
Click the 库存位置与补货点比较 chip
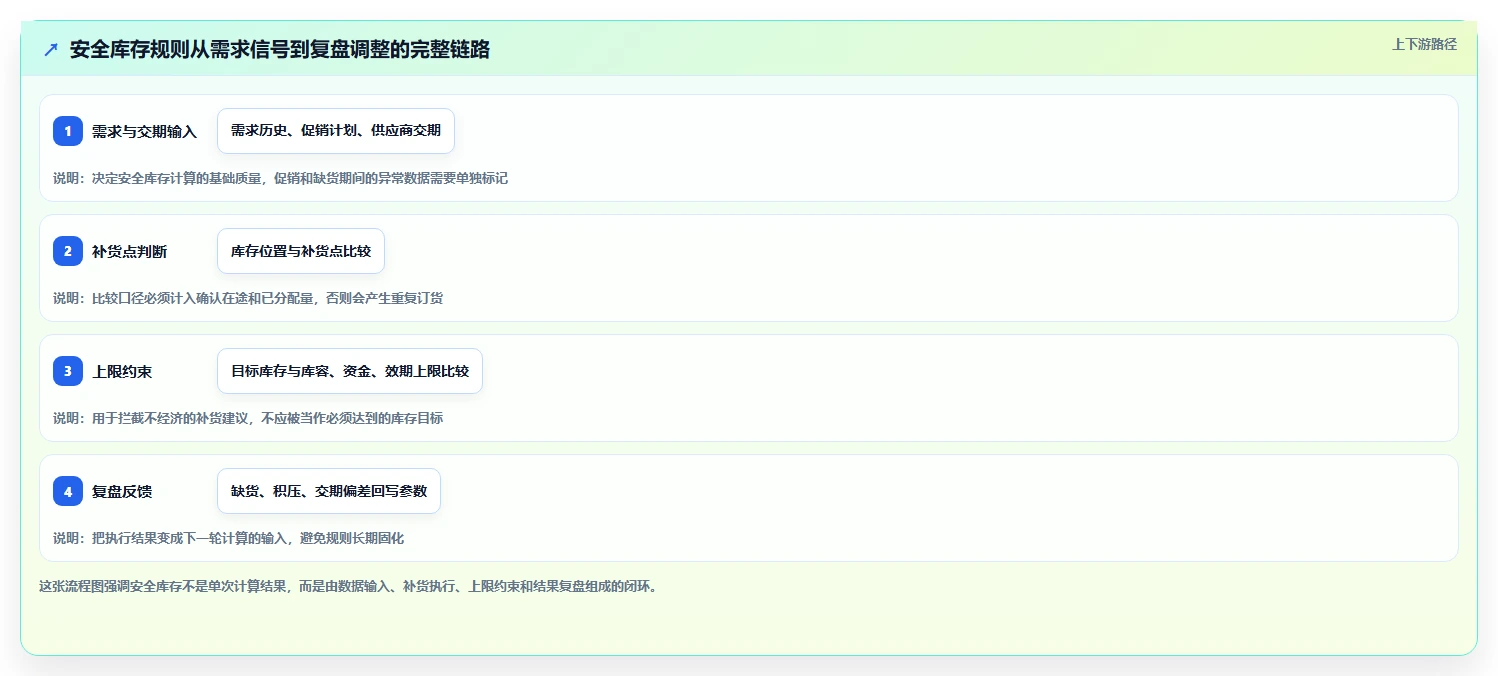301,251
